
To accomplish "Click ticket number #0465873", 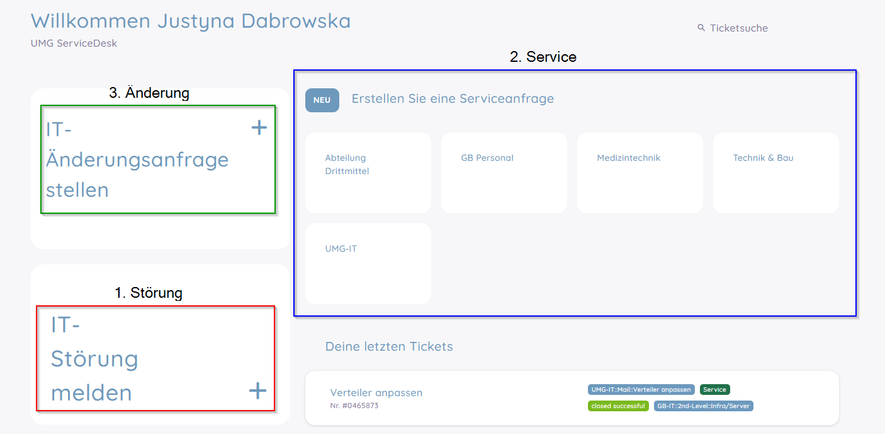I will click(354, 406).
